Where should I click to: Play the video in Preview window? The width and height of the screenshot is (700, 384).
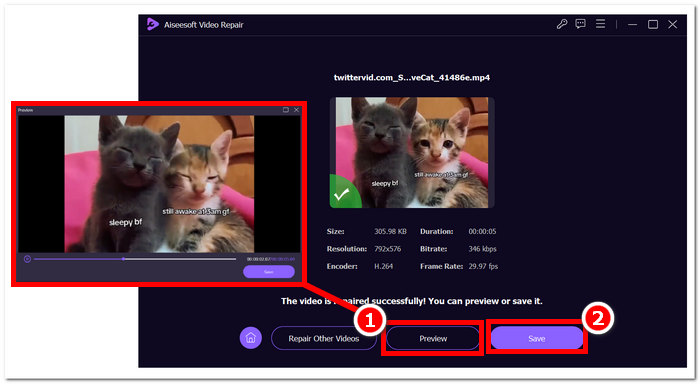27,259
